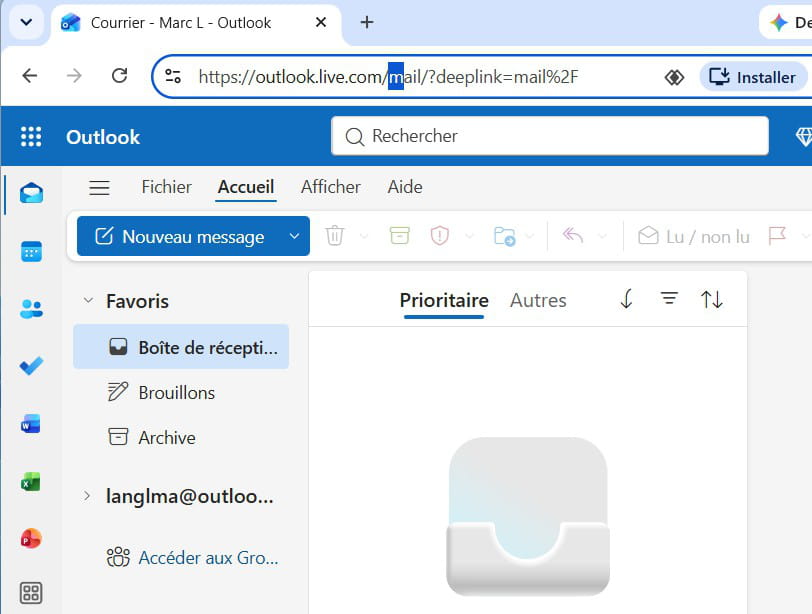The width and height of the screenshot is (812, 614).
Task: Open Accéder aux Gro... link
Action: [193, 558]
